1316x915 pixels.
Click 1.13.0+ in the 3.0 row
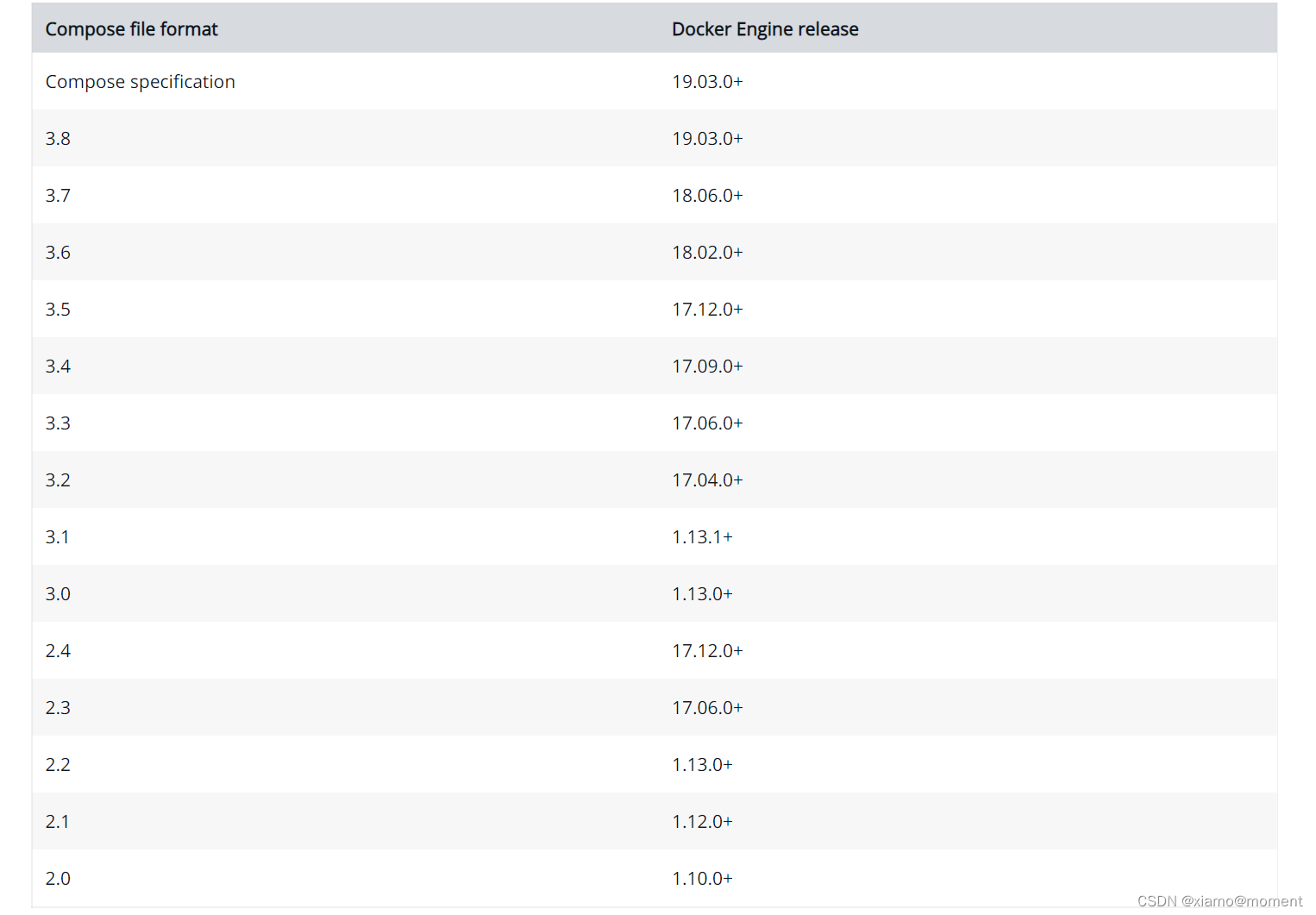702,594
